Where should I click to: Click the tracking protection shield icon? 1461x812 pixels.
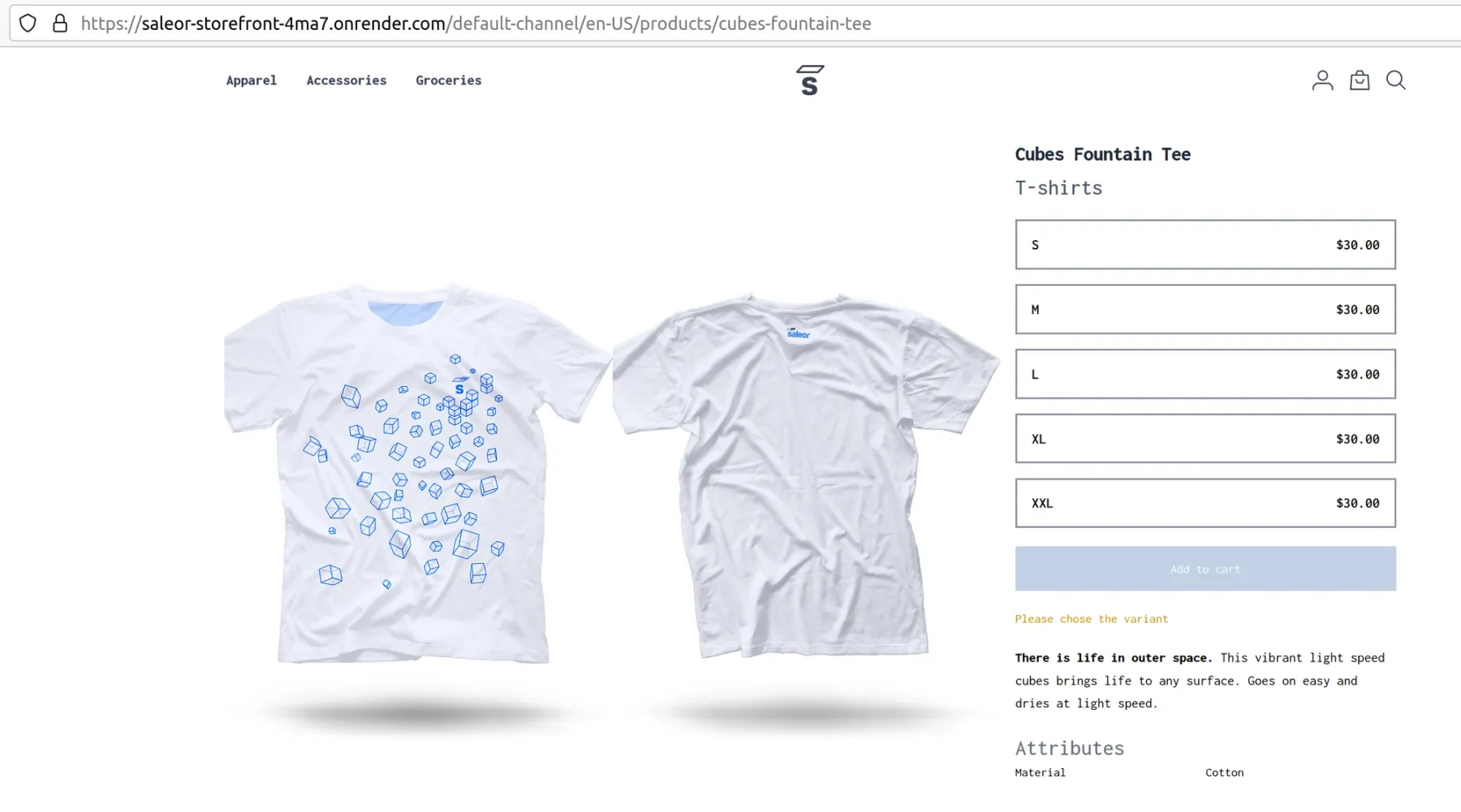point(28,24)
